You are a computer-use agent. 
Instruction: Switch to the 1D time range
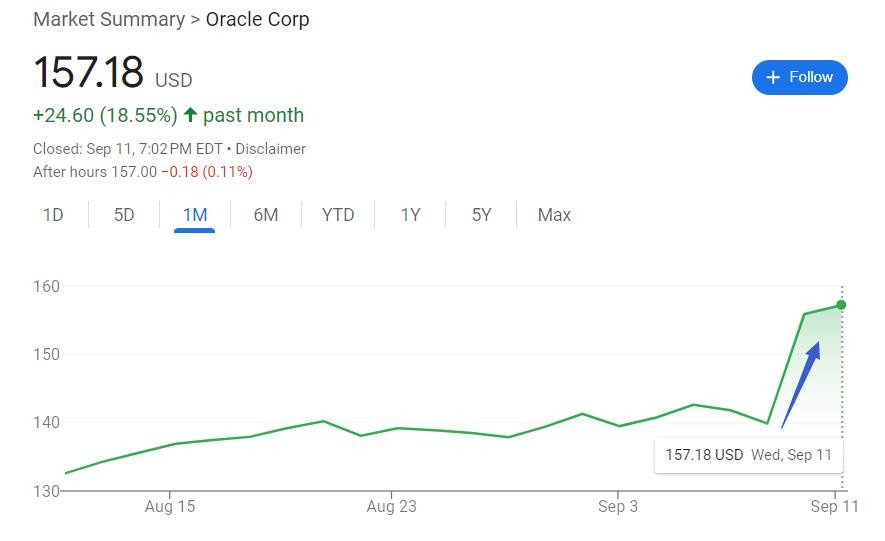53,215
